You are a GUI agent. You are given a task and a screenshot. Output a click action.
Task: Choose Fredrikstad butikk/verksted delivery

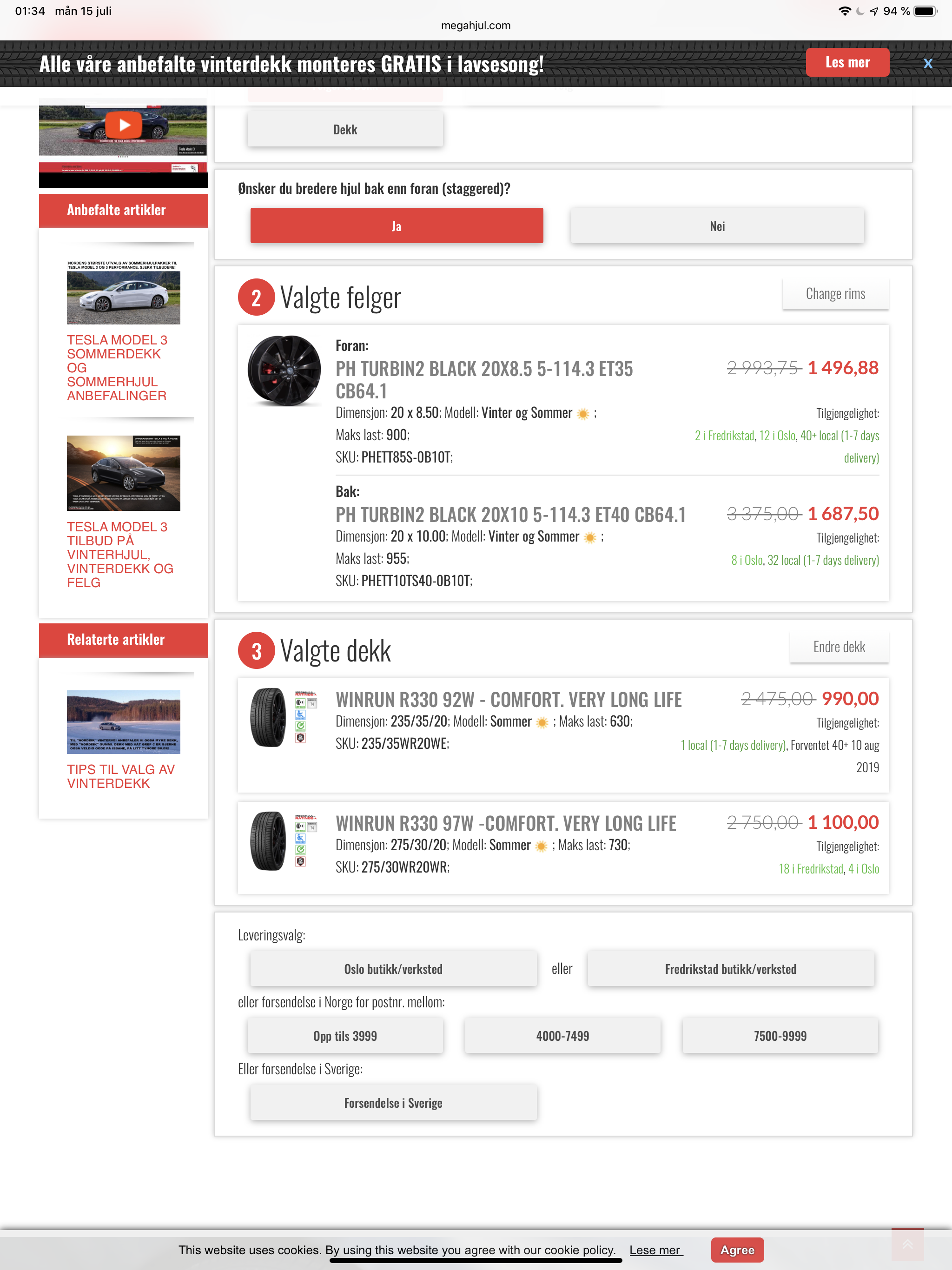730,969
